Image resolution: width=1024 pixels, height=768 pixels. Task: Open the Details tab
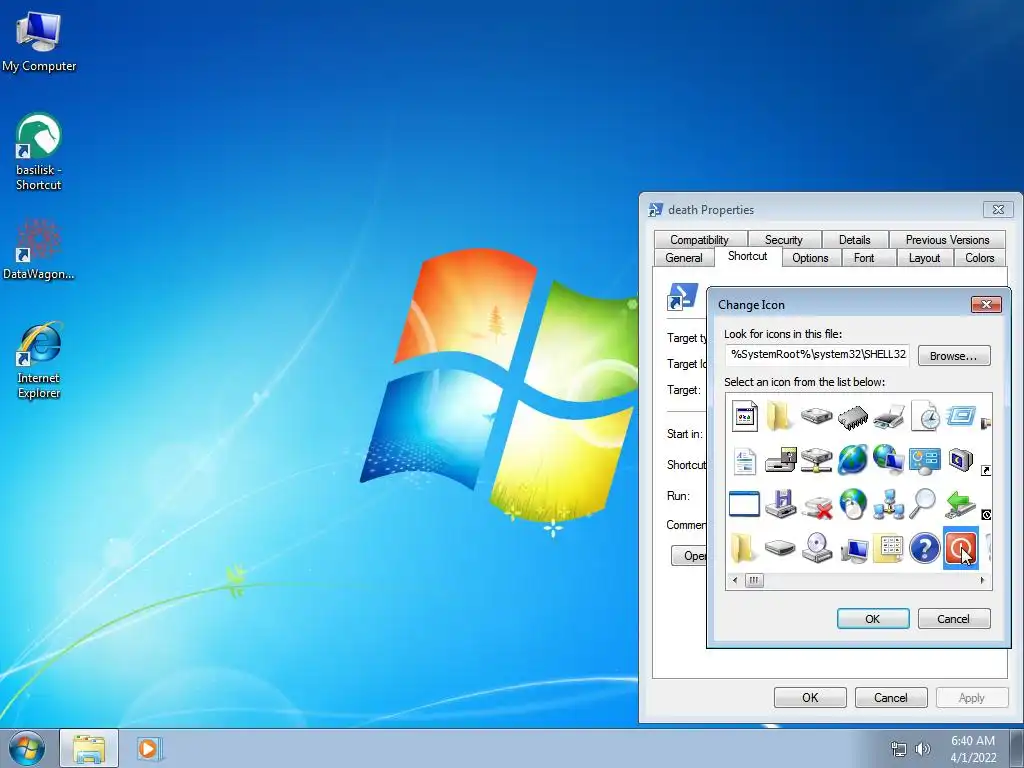coord(854,240)
